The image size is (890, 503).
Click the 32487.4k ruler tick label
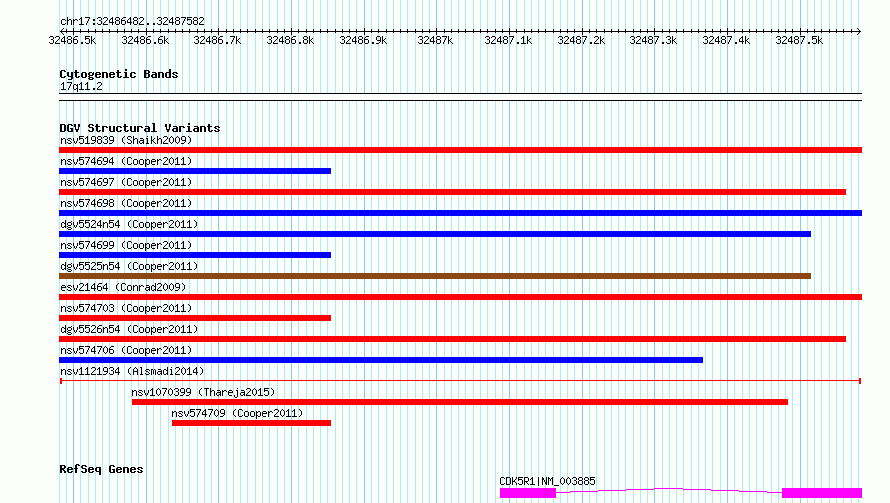point(726,40)
